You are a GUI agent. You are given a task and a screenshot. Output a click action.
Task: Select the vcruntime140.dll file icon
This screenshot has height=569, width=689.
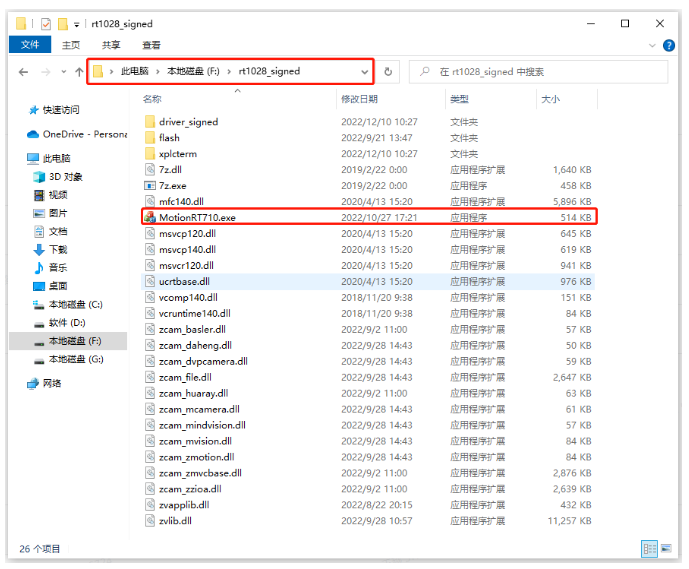[x=150, y=313]
